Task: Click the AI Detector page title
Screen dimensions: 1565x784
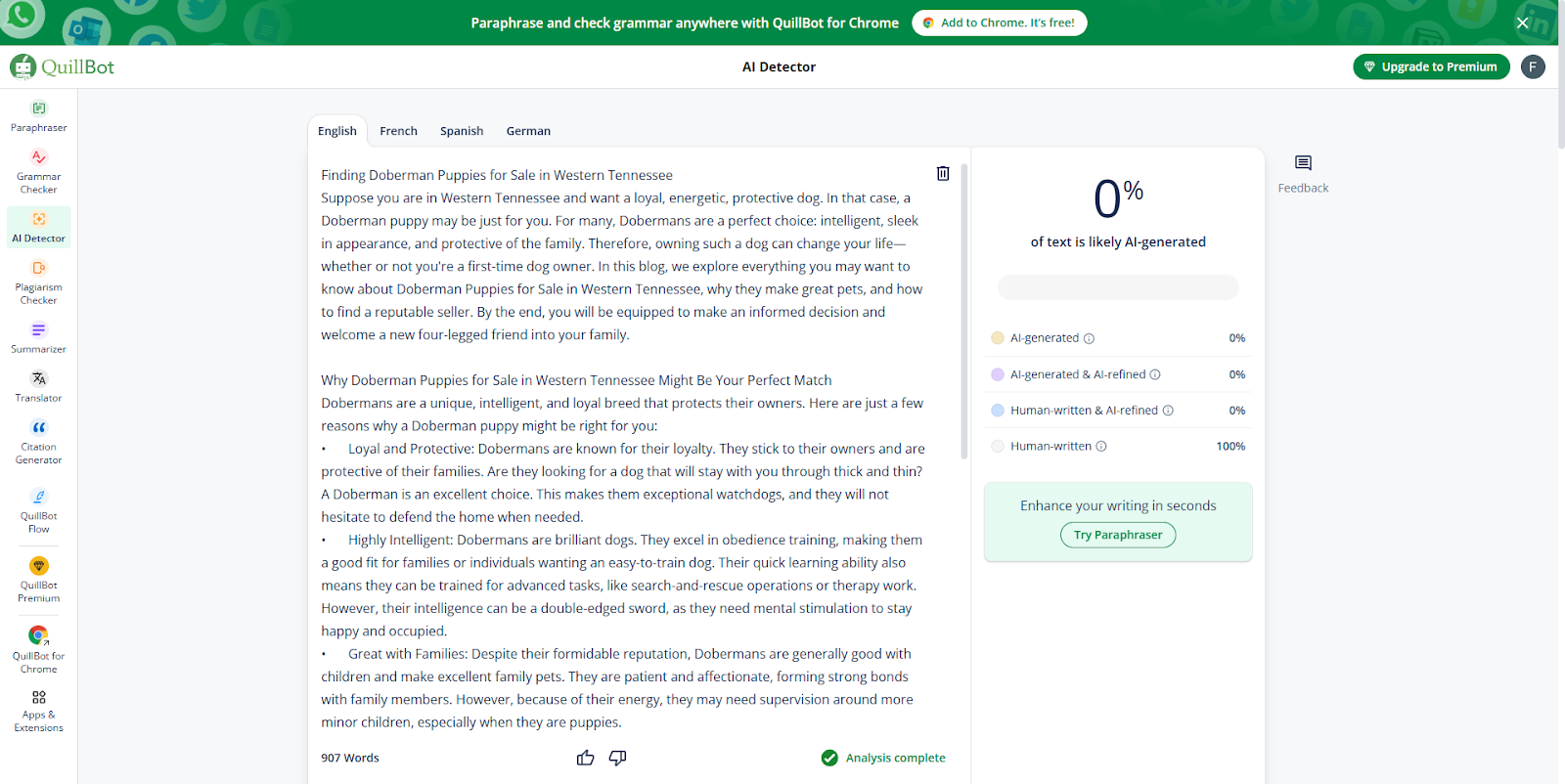Action: point(779,66)
